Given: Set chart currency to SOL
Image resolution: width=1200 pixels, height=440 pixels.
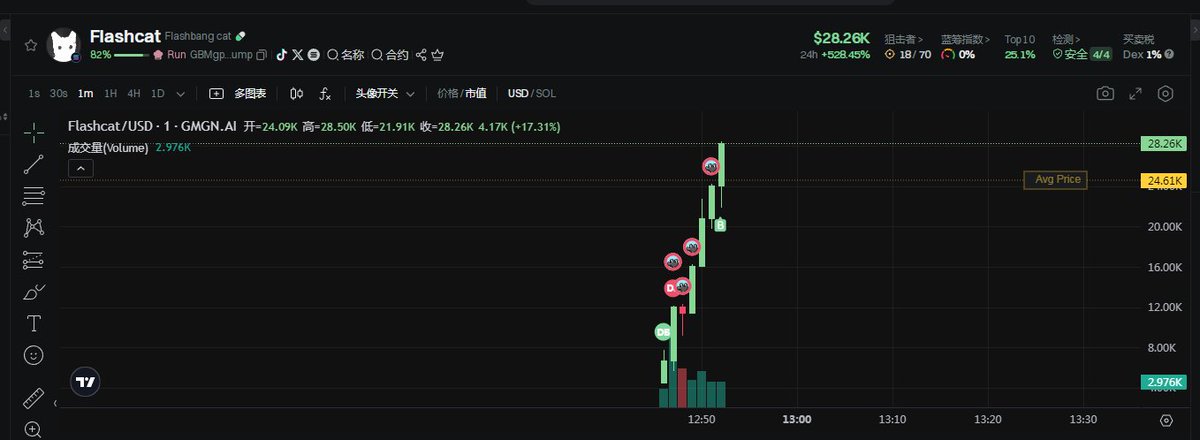Looking at the screenshot, I should tap(545, 93).
